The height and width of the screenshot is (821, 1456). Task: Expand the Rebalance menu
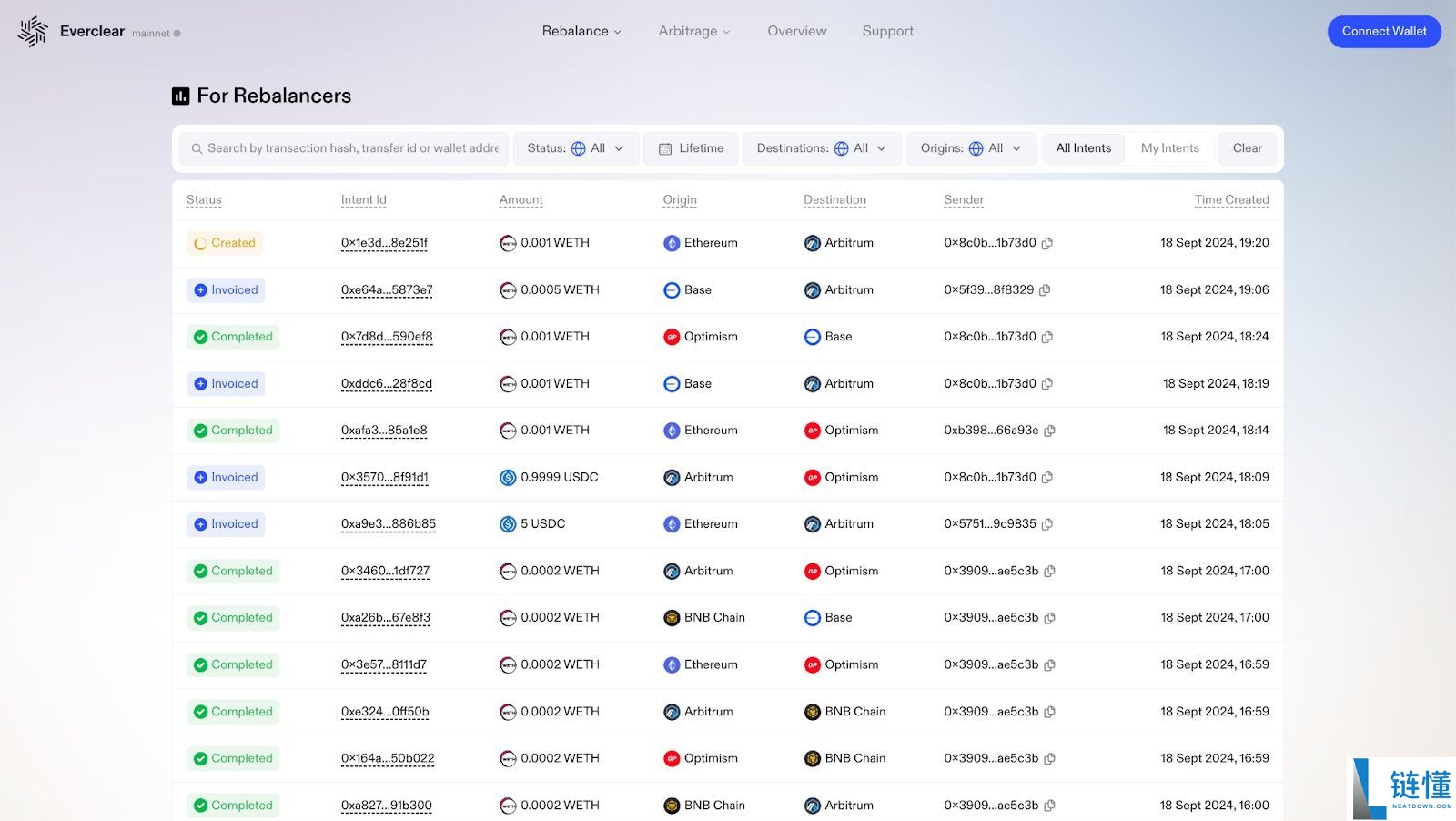pyautogui.click(x=581, y=31)
